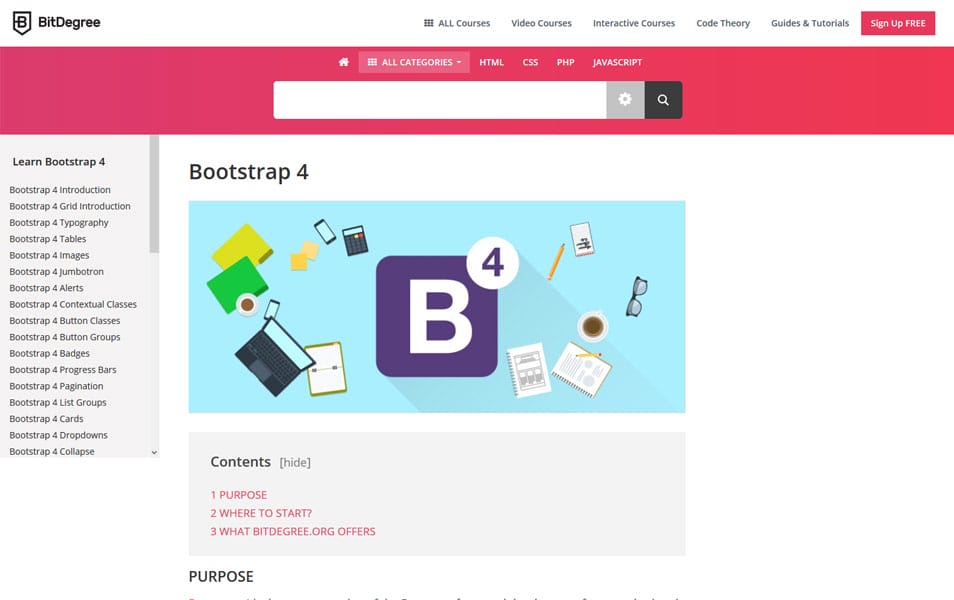The height and width of the screenshot is (600, 954).
Task: Click the grid icon beside ALL Courses
Action: [x=429, y=23]
